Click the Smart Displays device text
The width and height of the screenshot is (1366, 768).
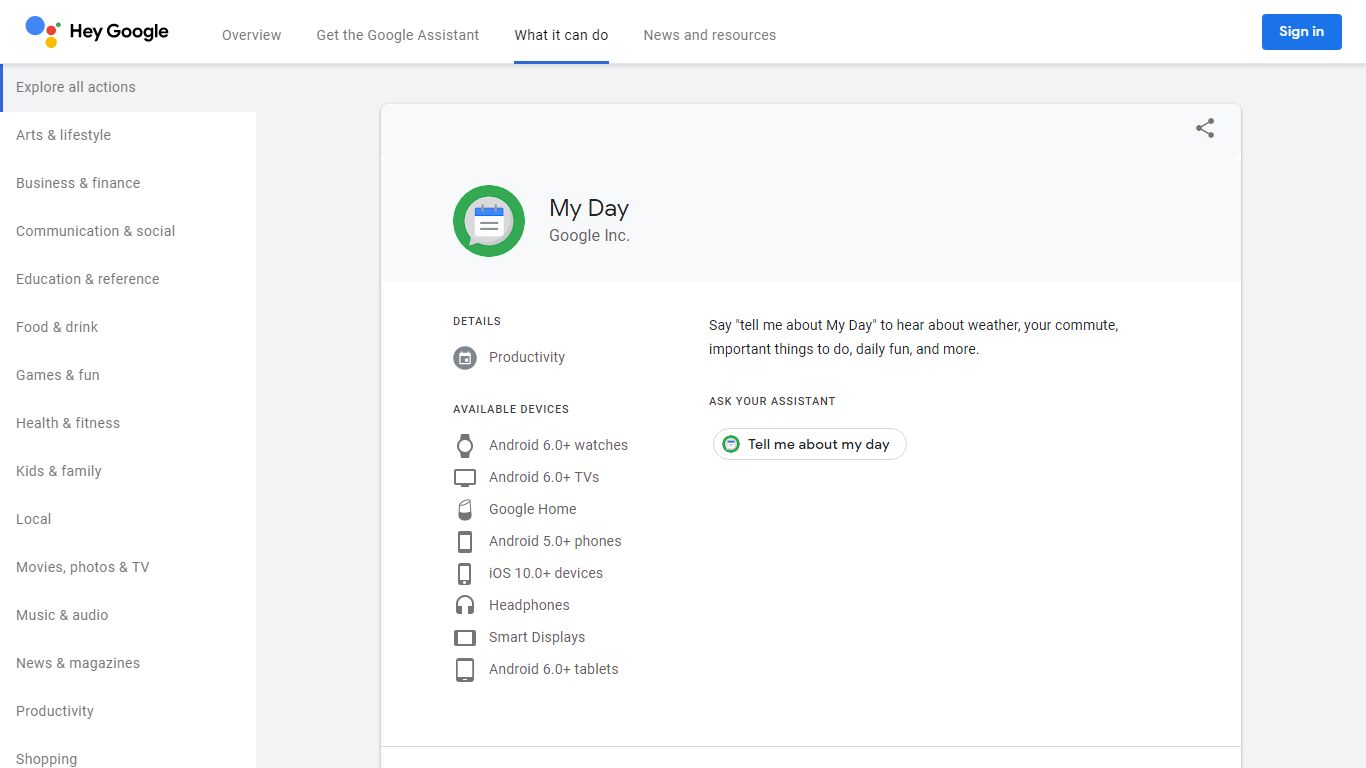coord(537,637)
